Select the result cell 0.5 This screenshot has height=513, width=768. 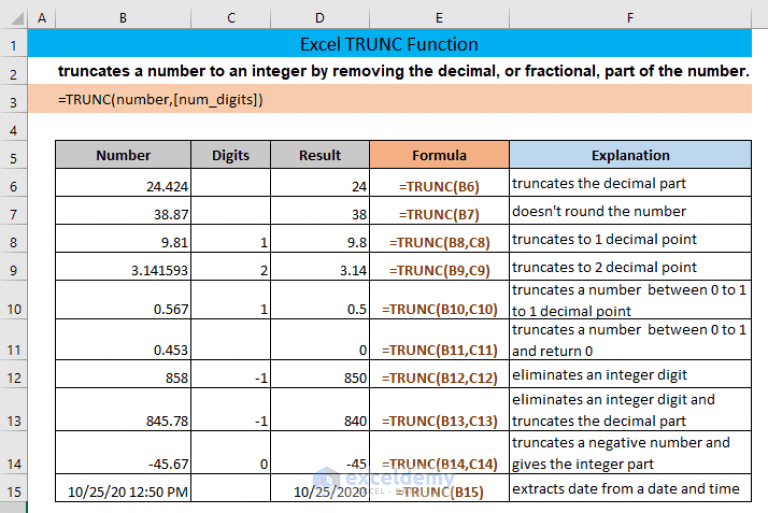(x=320, y=300)
